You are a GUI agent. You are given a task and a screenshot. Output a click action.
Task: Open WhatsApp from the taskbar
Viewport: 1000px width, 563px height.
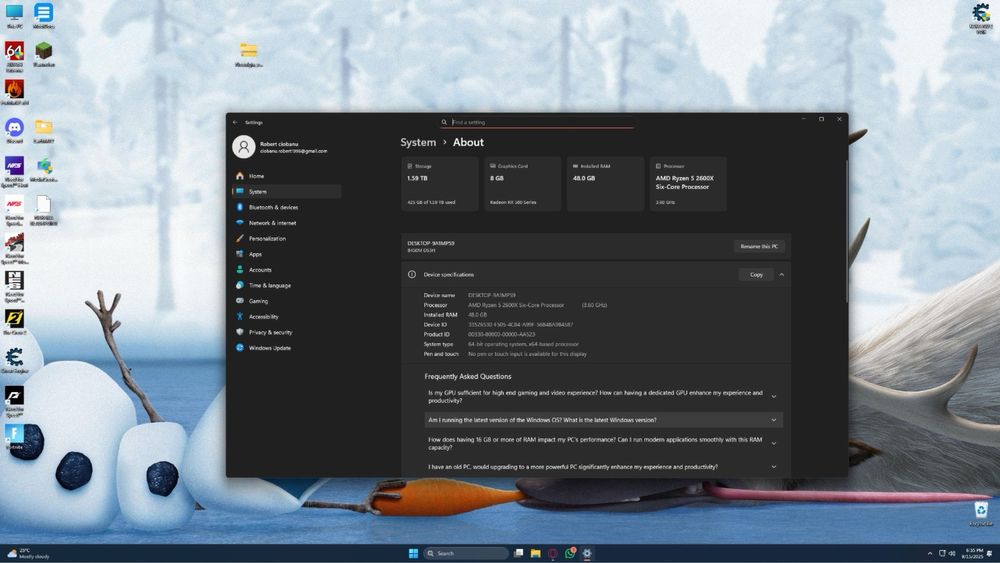pyautogui.click(x=570, y=553)
